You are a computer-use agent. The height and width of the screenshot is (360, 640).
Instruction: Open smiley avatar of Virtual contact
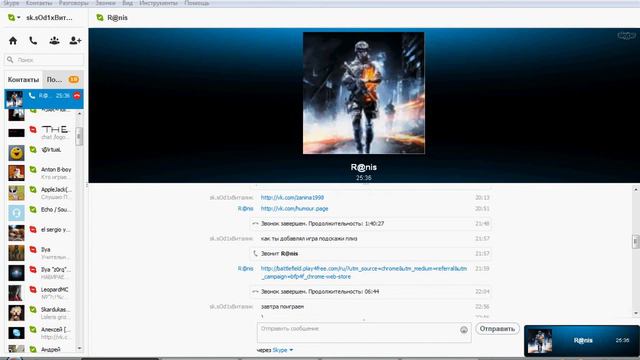click(16, 153)
